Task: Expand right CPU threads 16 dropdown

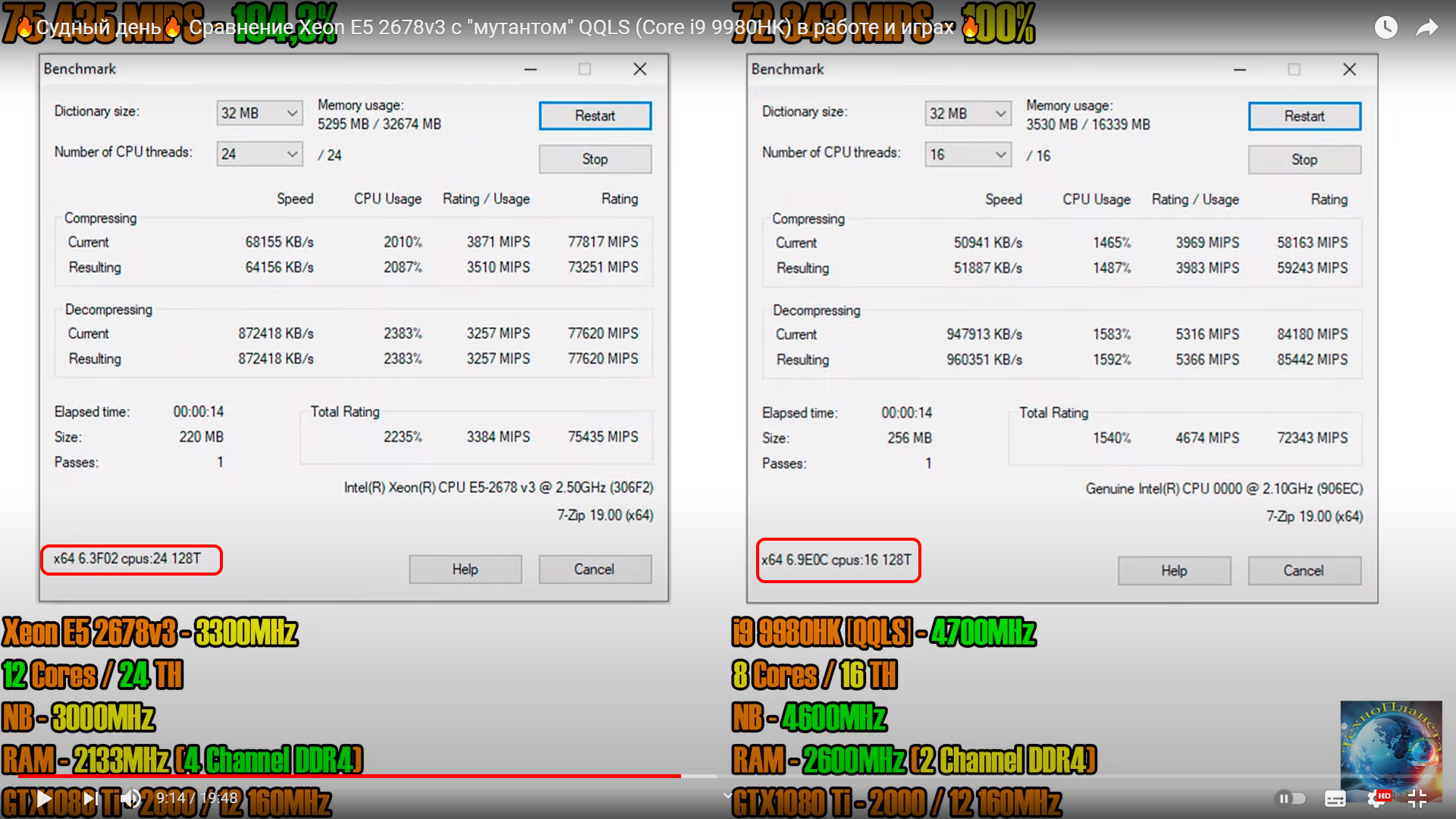Action: pyautogui.click(x=968, y=155)
